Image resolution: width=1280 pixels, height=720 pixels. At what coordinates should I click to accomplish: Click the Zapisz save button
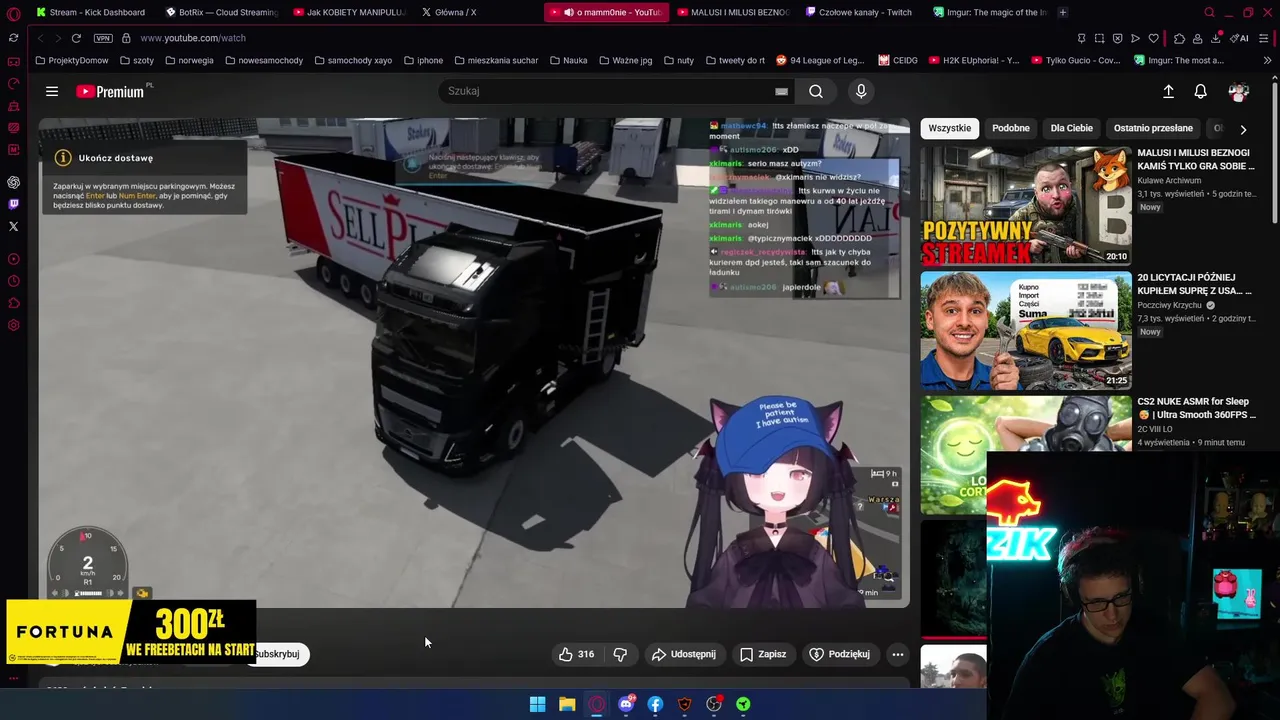tap(763, 654)
